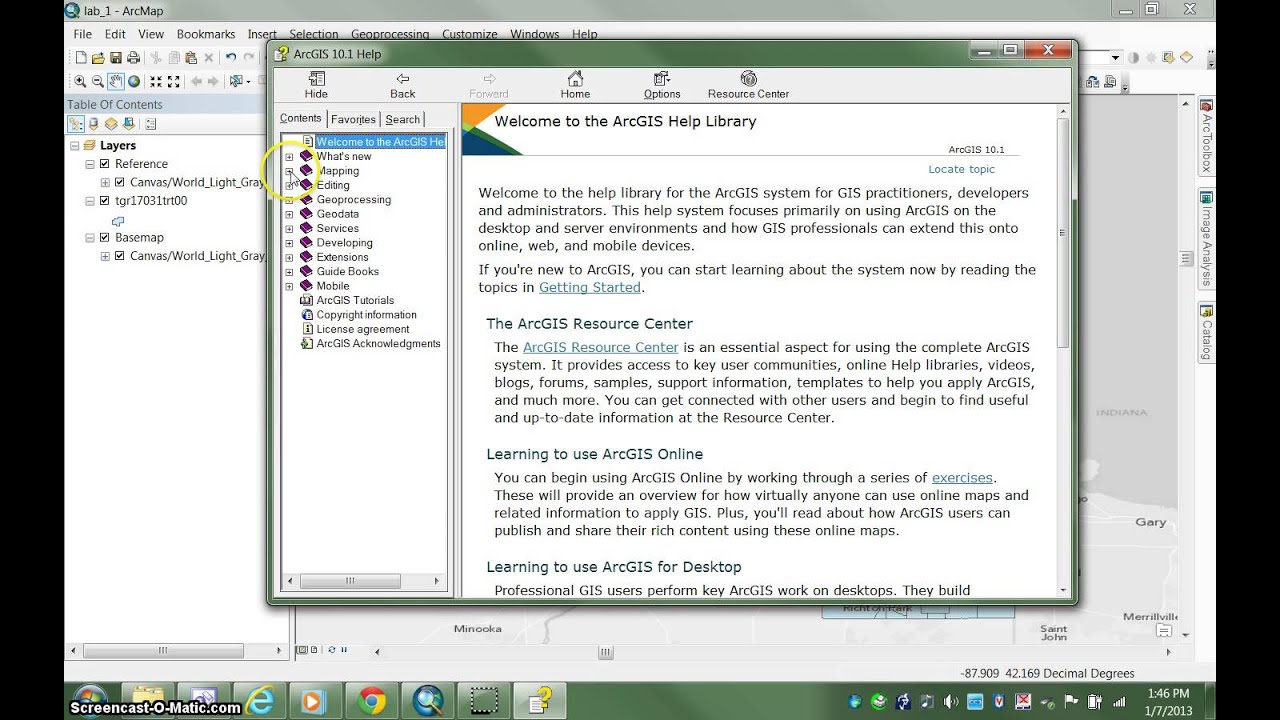Open the File menu
Image resolution: width=1280 pixels, height=720 pixels.
(x=83, y=34)
